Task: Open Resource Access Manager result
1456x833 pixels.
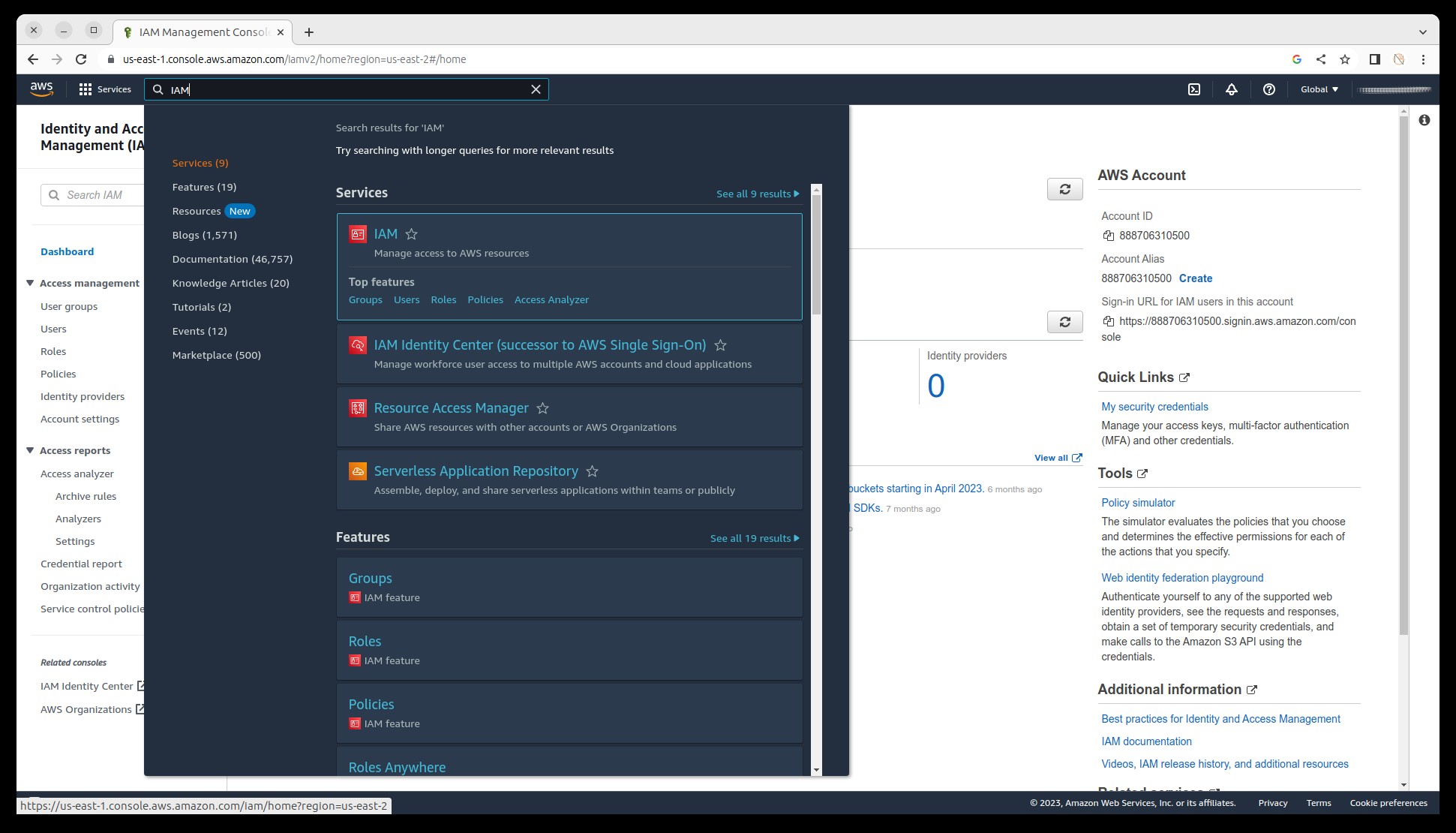Action: (x=452, y=408)
